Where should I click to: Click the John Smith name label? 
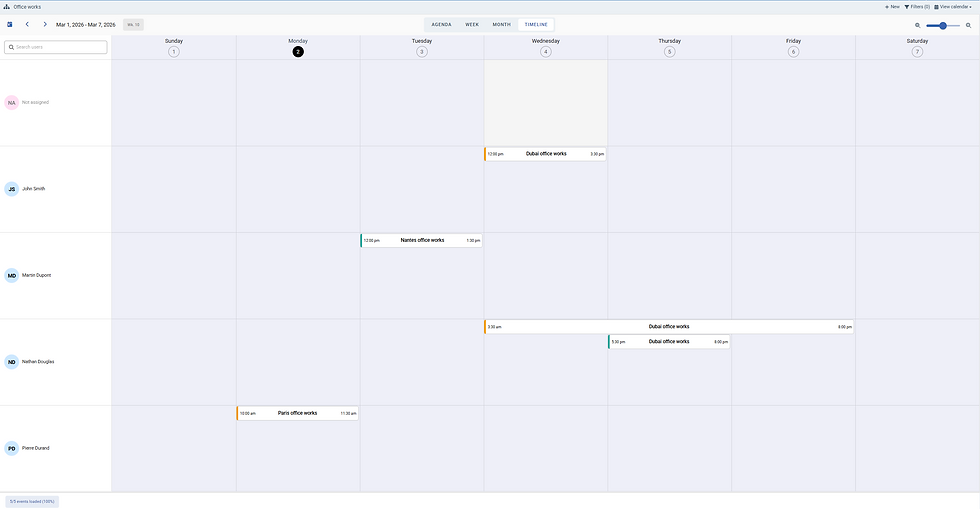click(x=34, y=189)
